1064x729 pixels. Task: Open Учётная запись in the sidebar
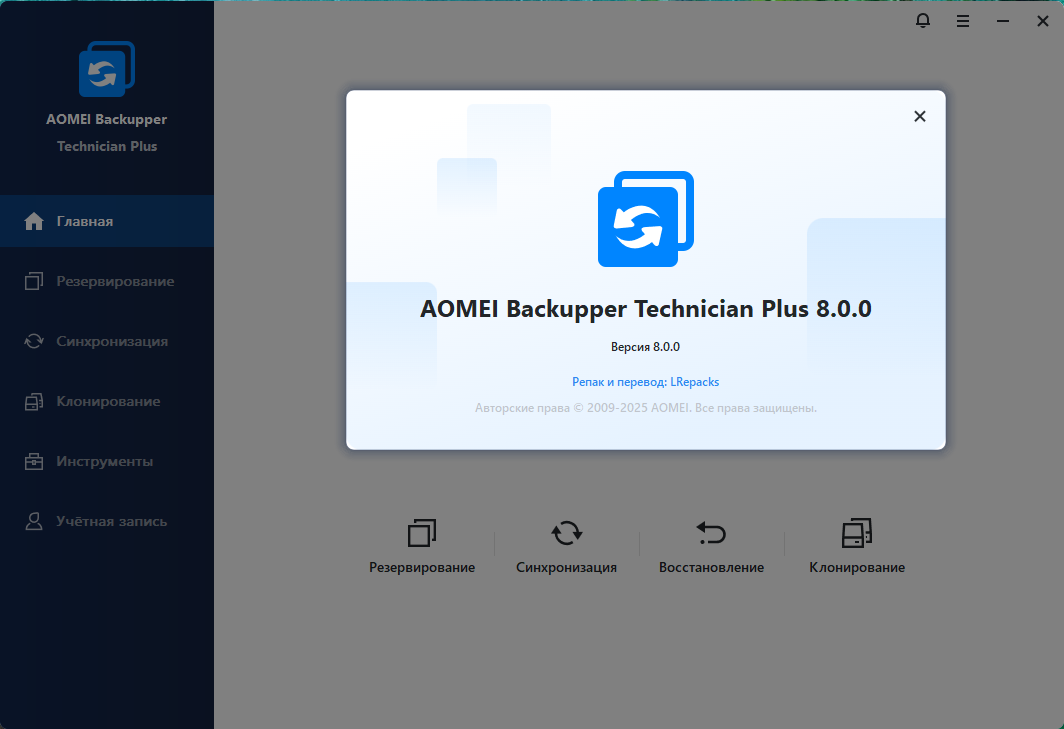click(107, 521)
